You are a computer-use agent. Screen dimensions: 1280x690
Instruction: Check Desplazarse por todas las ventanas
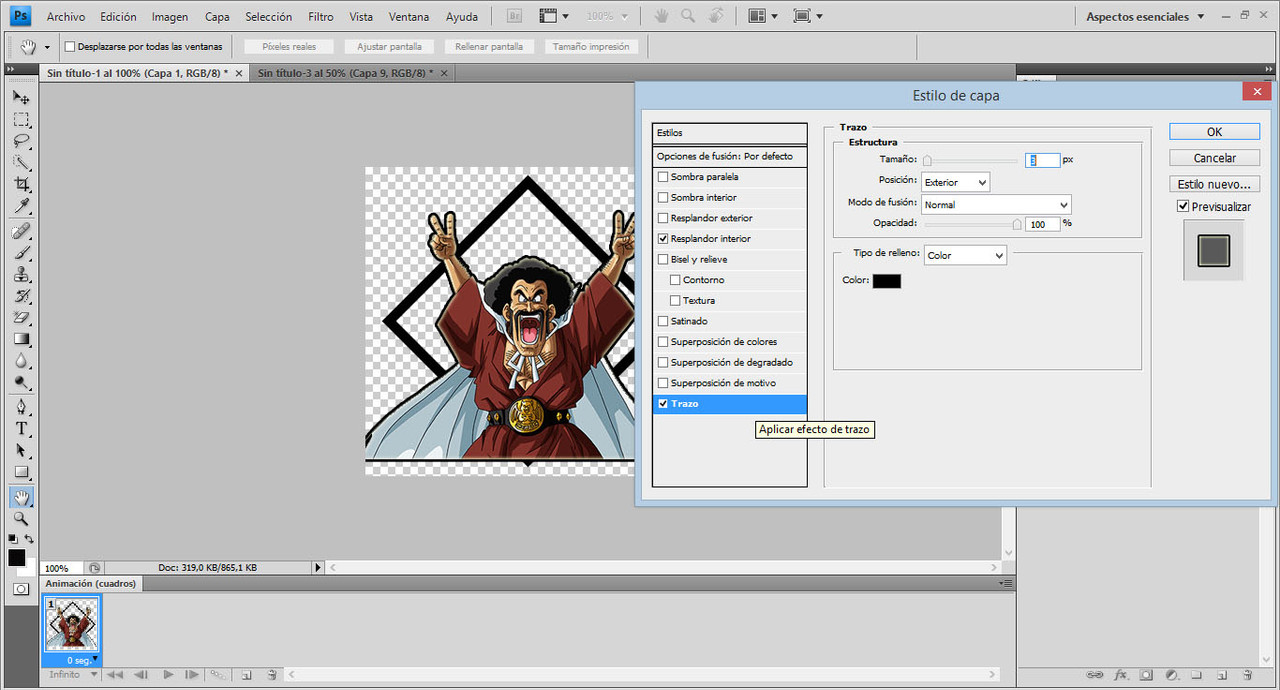click(70, 46)
